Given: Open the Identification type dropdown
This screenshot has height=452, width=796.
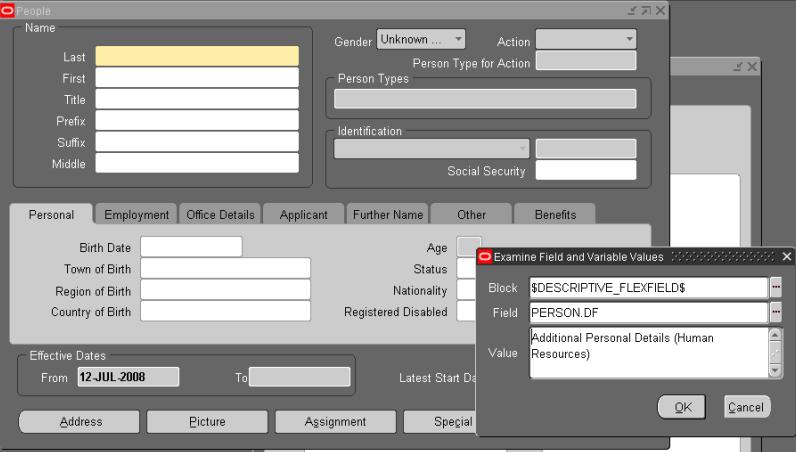Looking at the screenshot, I should point(432,149).
